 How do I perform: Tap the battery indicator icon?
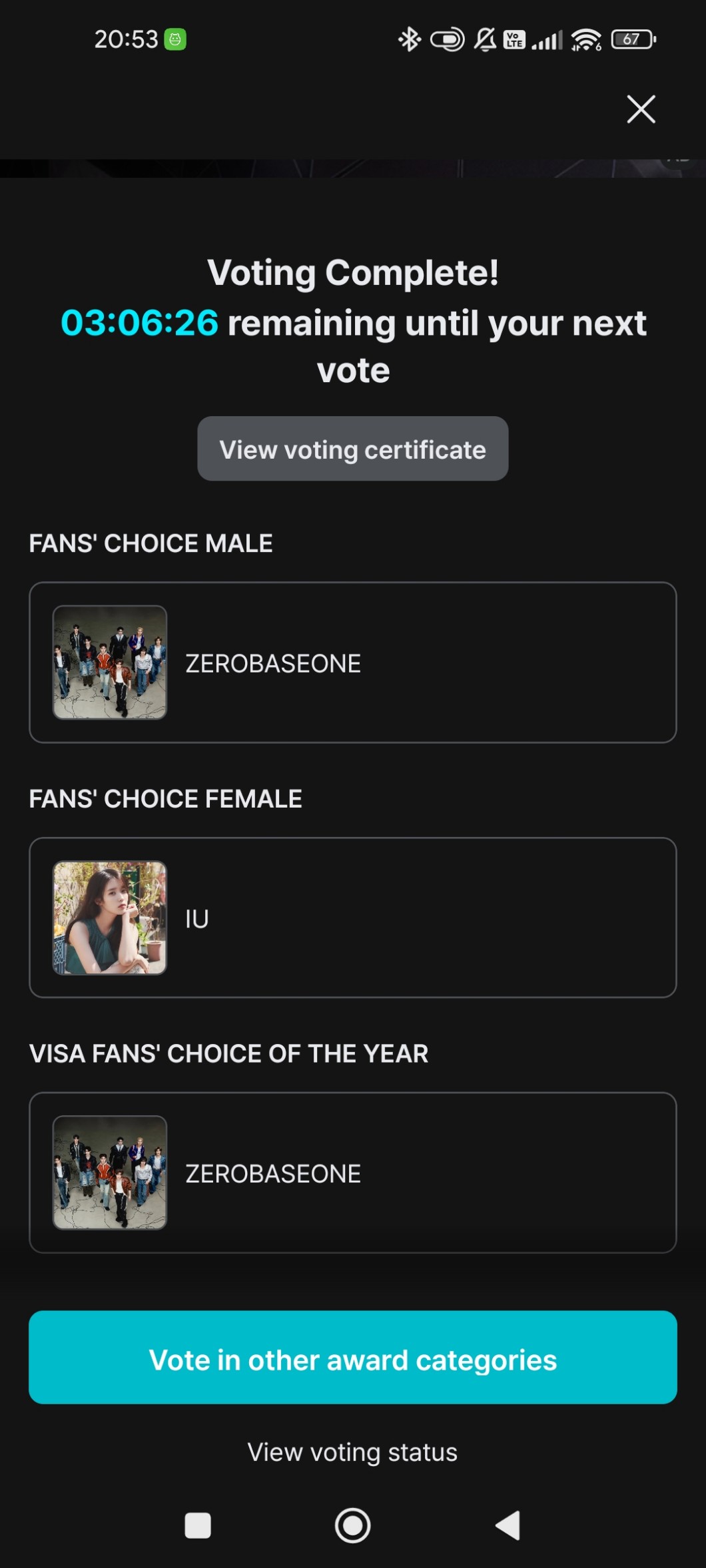(x=633, y=40)
